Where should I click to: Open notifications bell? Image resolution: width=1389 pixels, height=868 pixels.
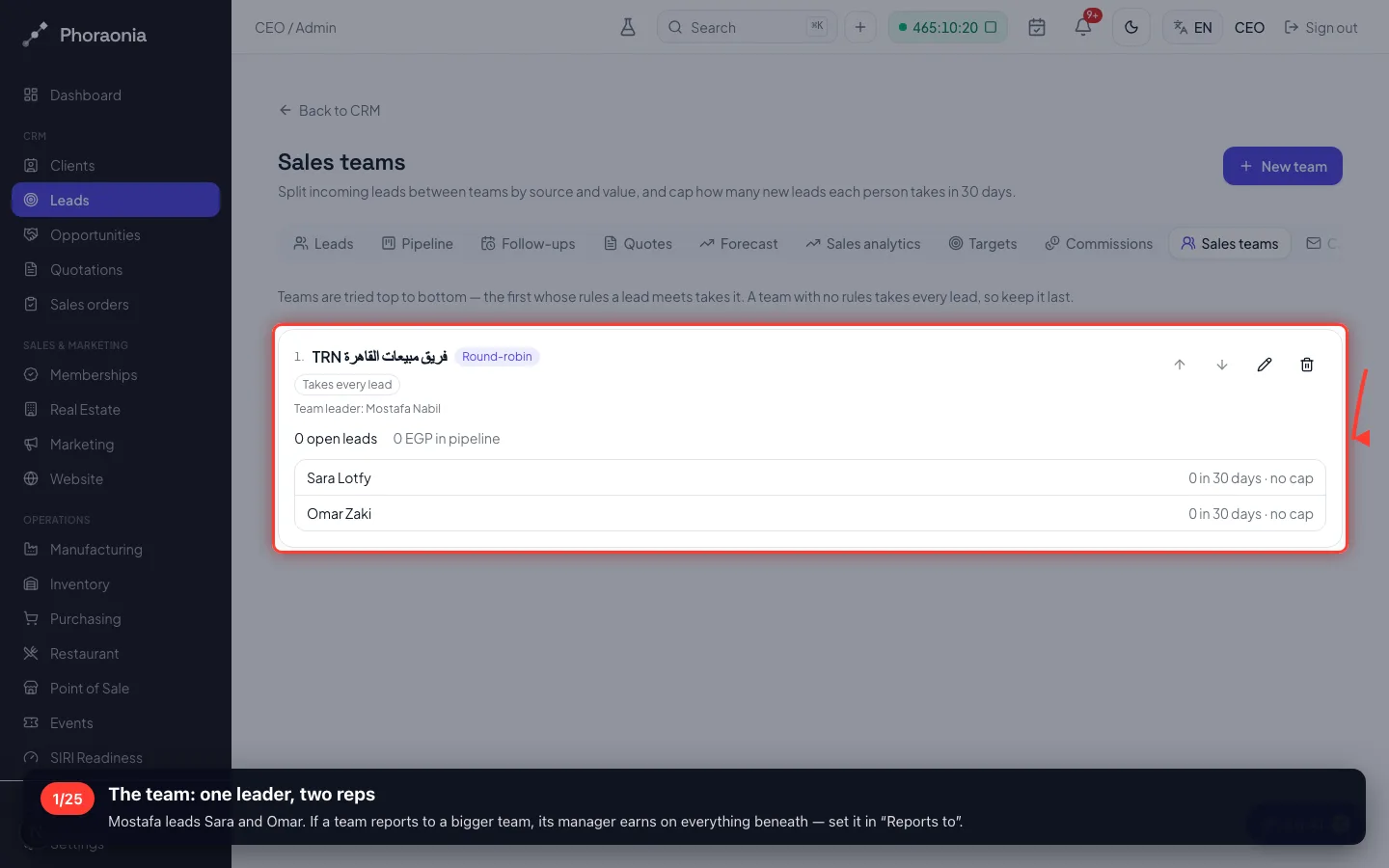click(1083, 27)
